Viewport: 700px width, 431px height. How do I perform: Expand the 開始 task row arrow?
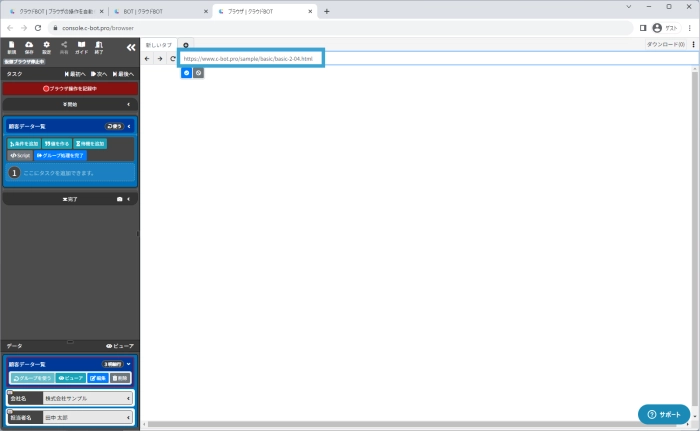coord(128,104)
